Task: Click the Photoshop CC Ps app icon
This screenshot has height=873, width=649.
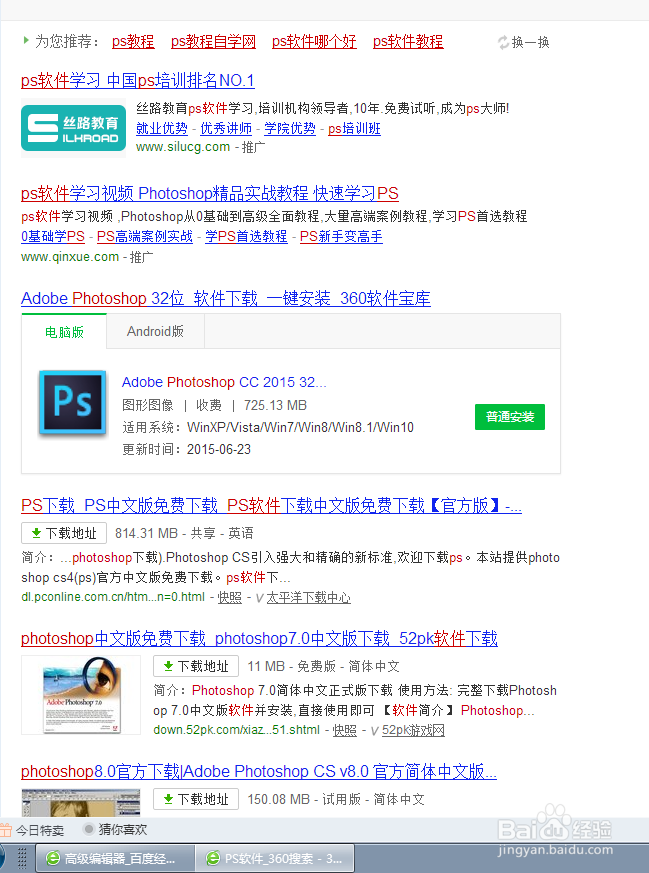Action: [72, 402]
